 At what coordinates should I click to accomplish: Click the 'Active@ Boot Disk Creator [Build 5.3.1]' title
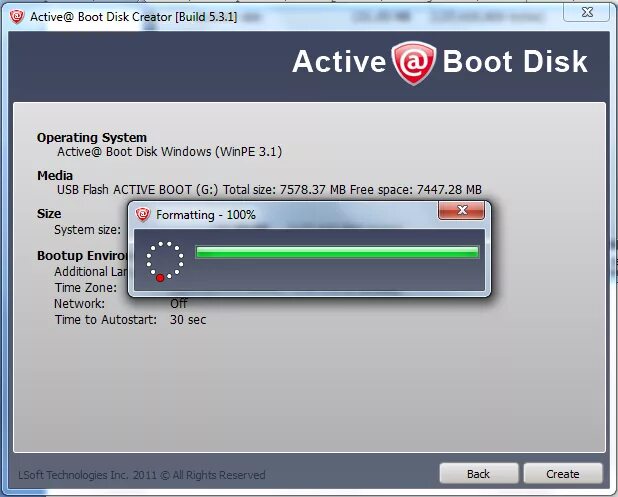134,17
